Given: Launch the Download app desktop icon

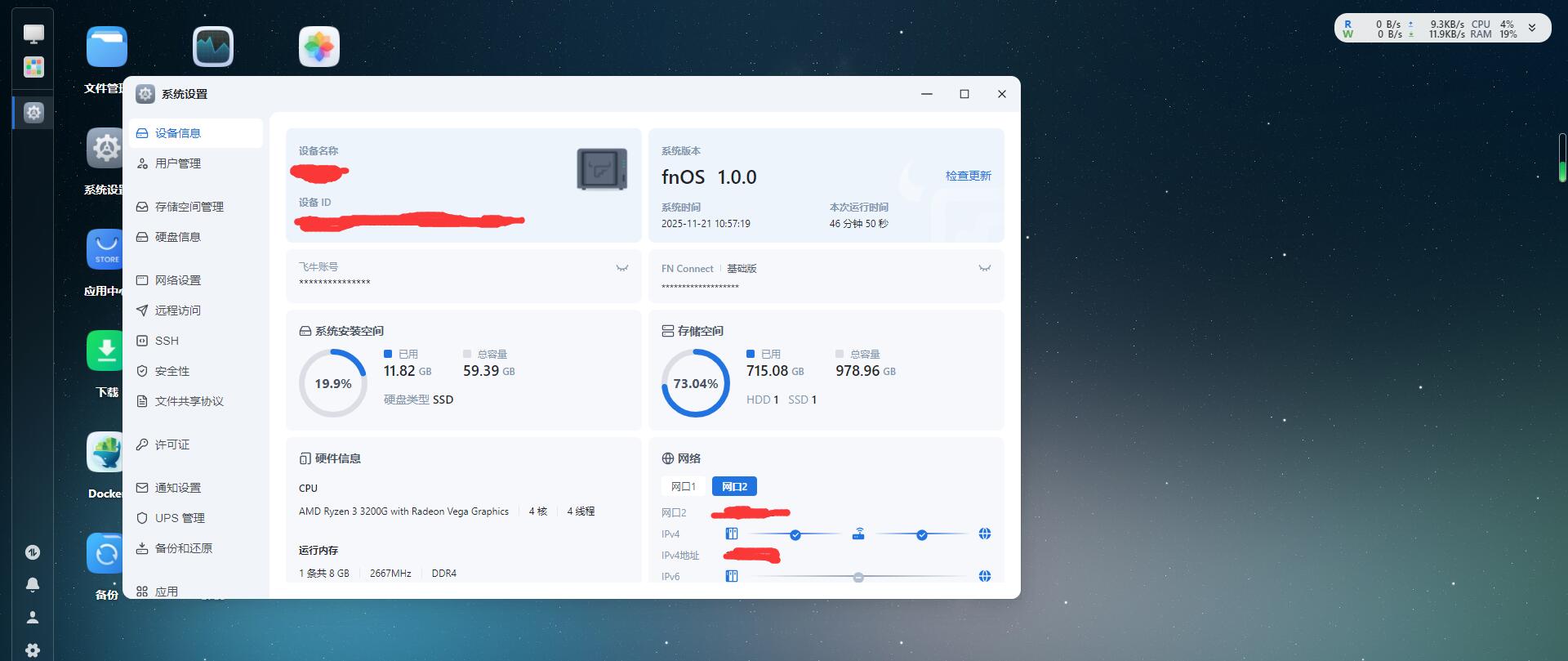Looking at the screenshot, I should 105,351.
